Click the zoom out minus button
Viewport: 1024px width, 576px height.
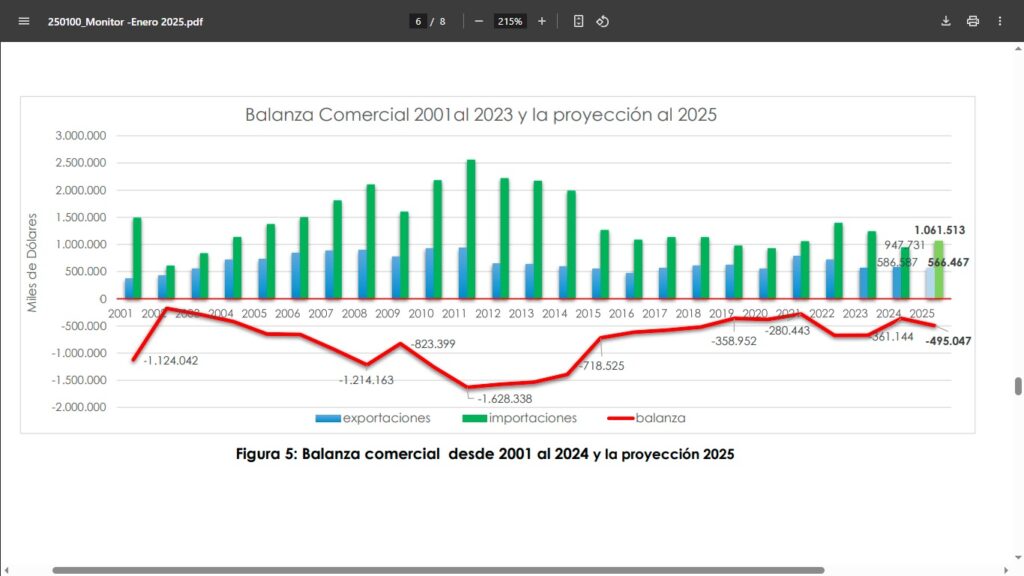click(479, 21)
